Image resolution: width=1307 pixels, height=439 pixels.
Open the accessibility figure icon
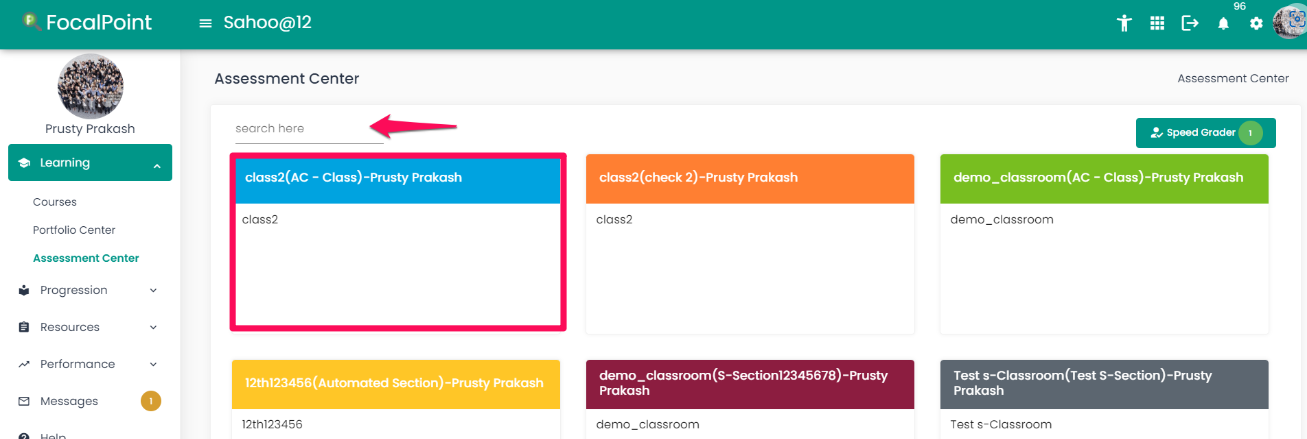click(x=1124, y=23)
